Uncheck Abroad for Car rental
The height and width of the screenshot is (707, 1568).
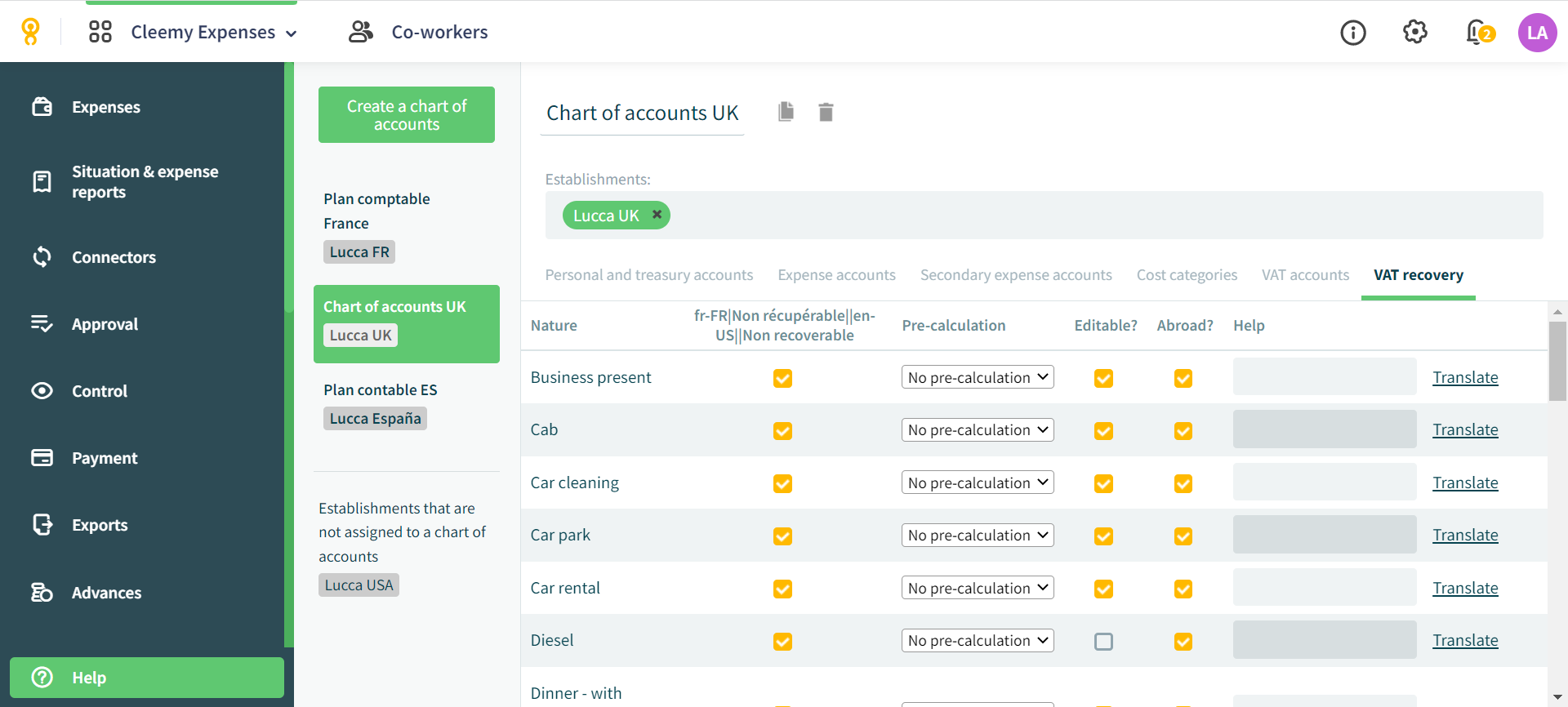(1183, 589)
